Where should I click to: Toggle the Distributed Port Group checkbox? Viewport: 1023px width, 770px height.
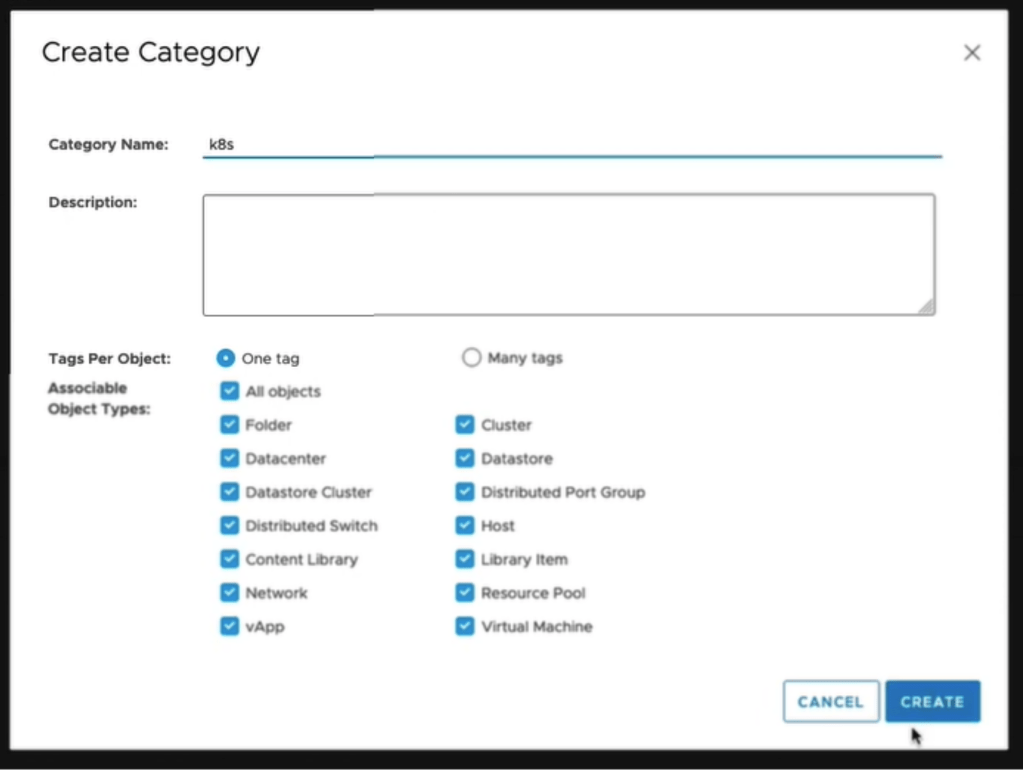pos(465,492)
